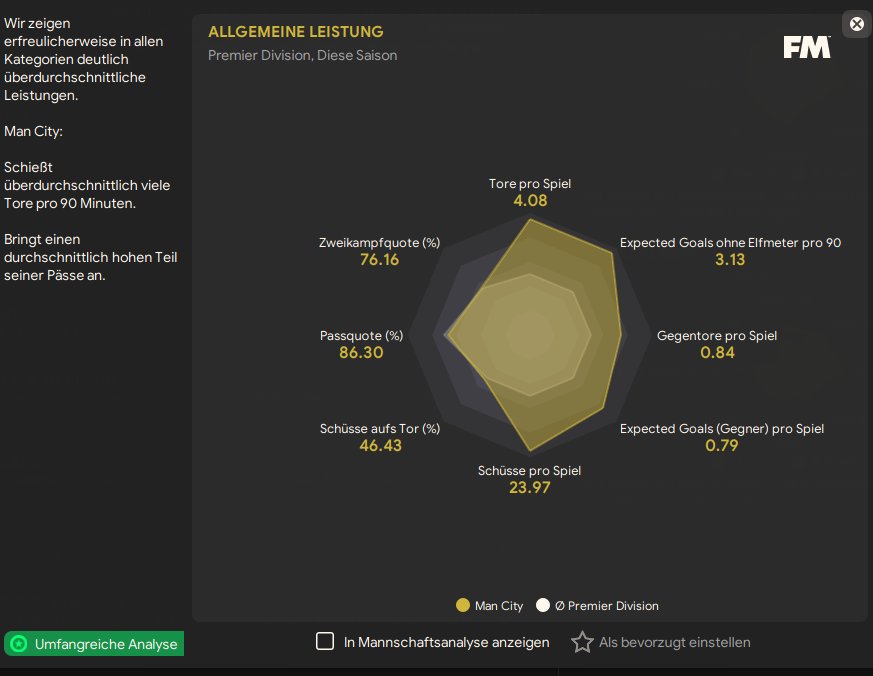Screen dimensions: 873x676
Task: Click the white Premier Division legend swatch
Action: click(543, 605)
